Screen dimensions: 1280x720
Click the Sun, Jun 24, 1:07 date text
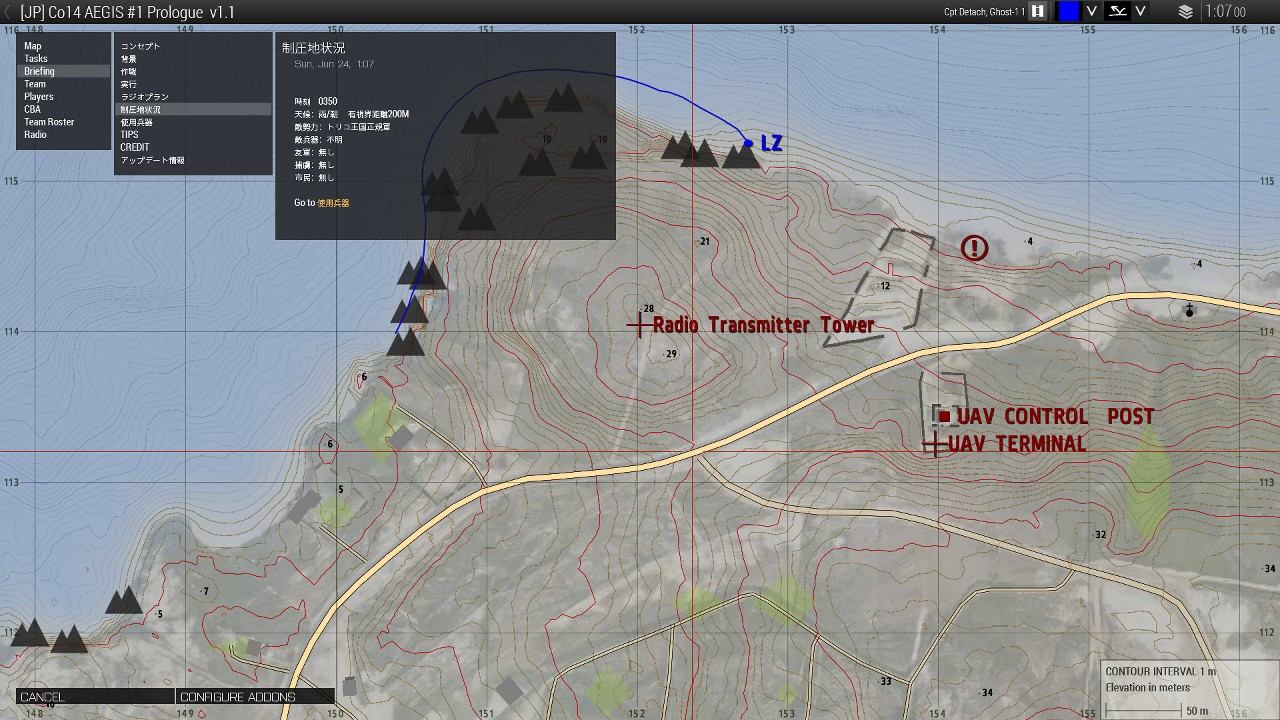click(x=334, y=64)
